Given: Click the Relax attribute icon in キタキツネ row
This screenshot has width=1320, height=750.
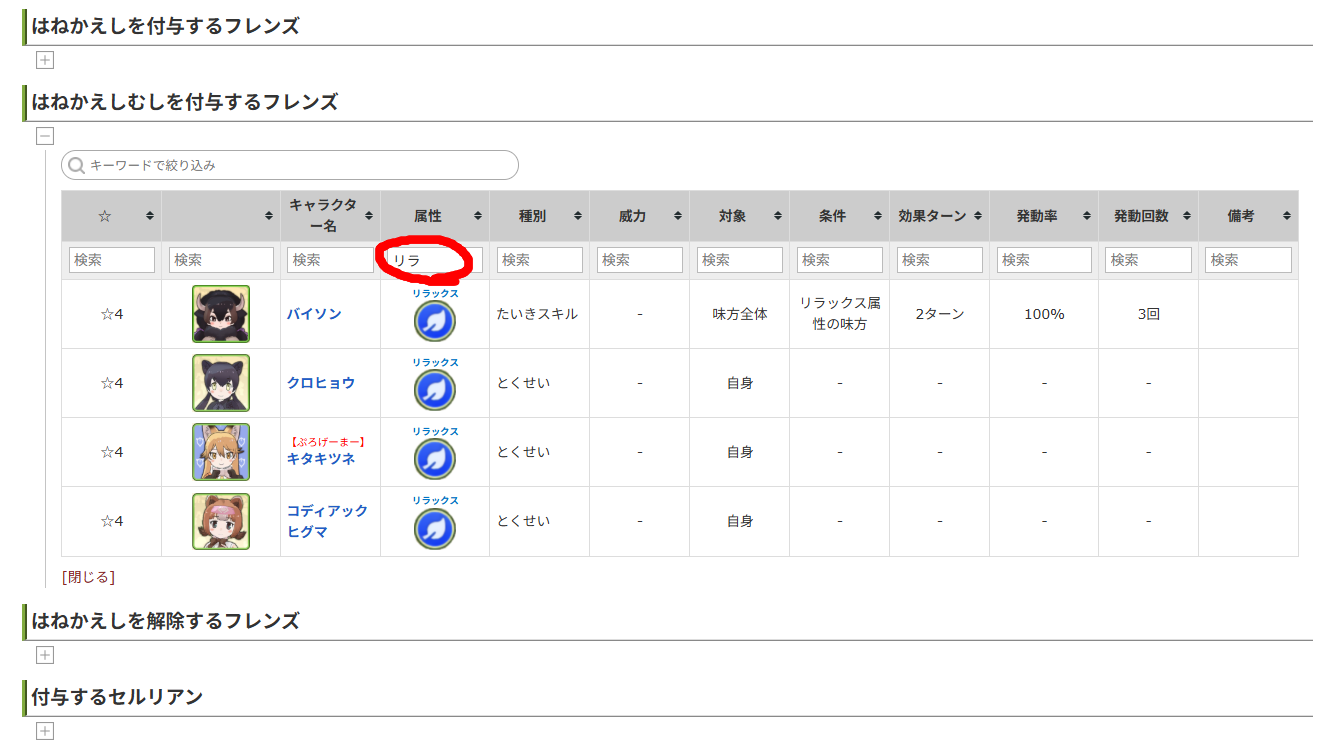Looking at the screenshot, I should point(435,459).
